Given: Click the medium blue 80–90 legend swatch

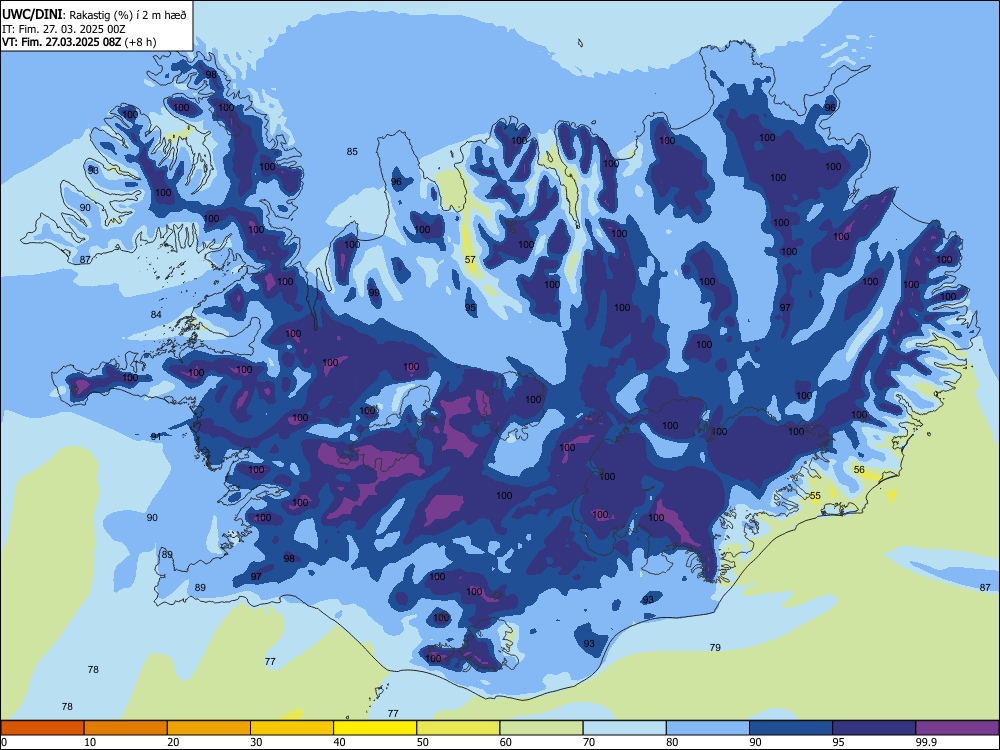Looking at the screenshot, I should coord(708,728).
